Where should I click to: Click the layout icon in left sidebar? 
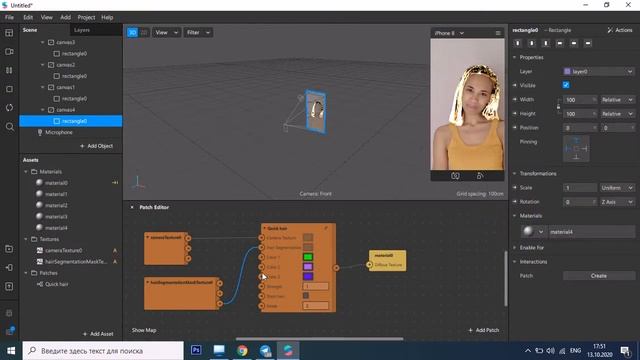click(9, 33)
